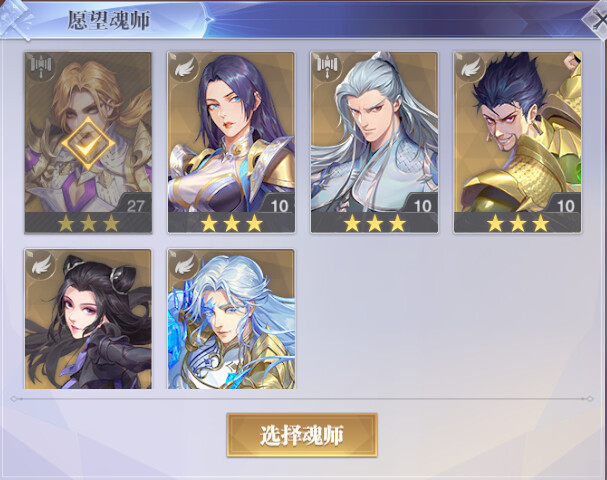Click the gold checkmark on blonde hero card

pos(88,143)
